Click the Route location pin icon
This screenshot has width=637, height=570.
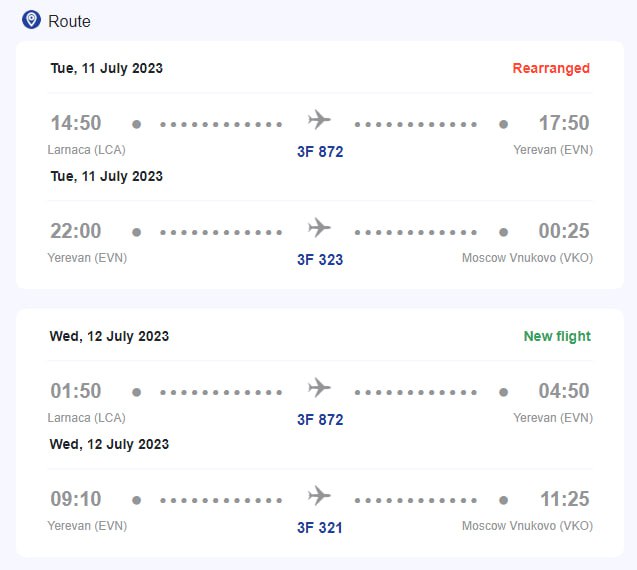[31, 20]
